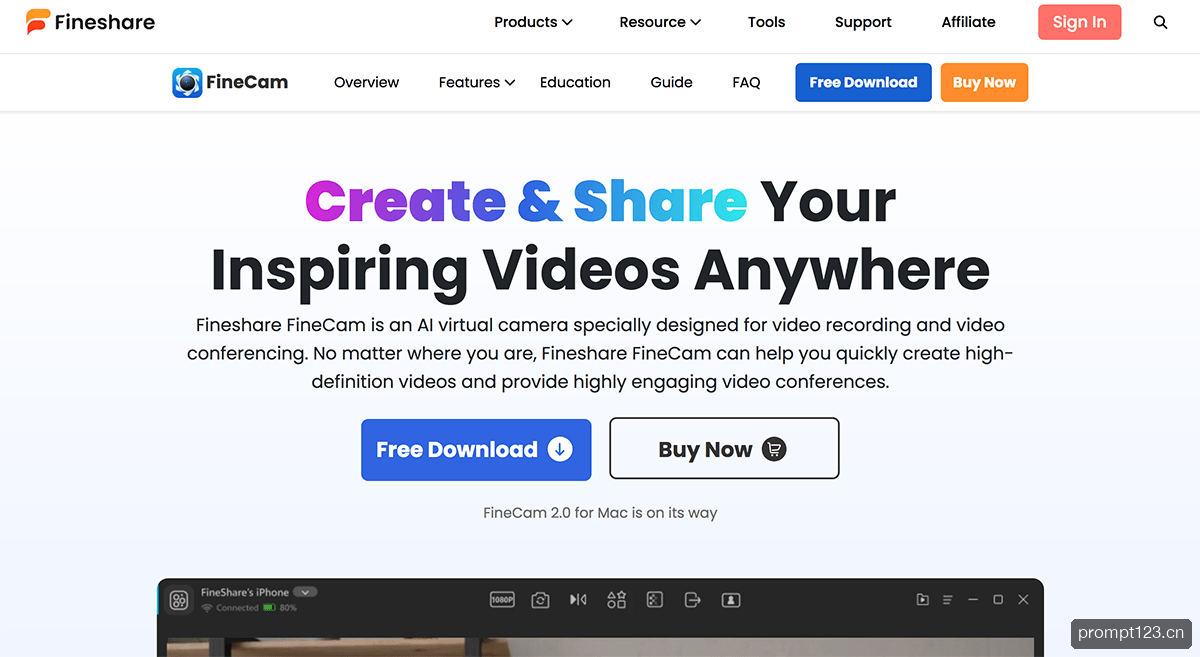Image resolution: width=1200 pixels, height=657 pixels.
Task: Go to the Overview tab
Action: click(x=366, y=83)
